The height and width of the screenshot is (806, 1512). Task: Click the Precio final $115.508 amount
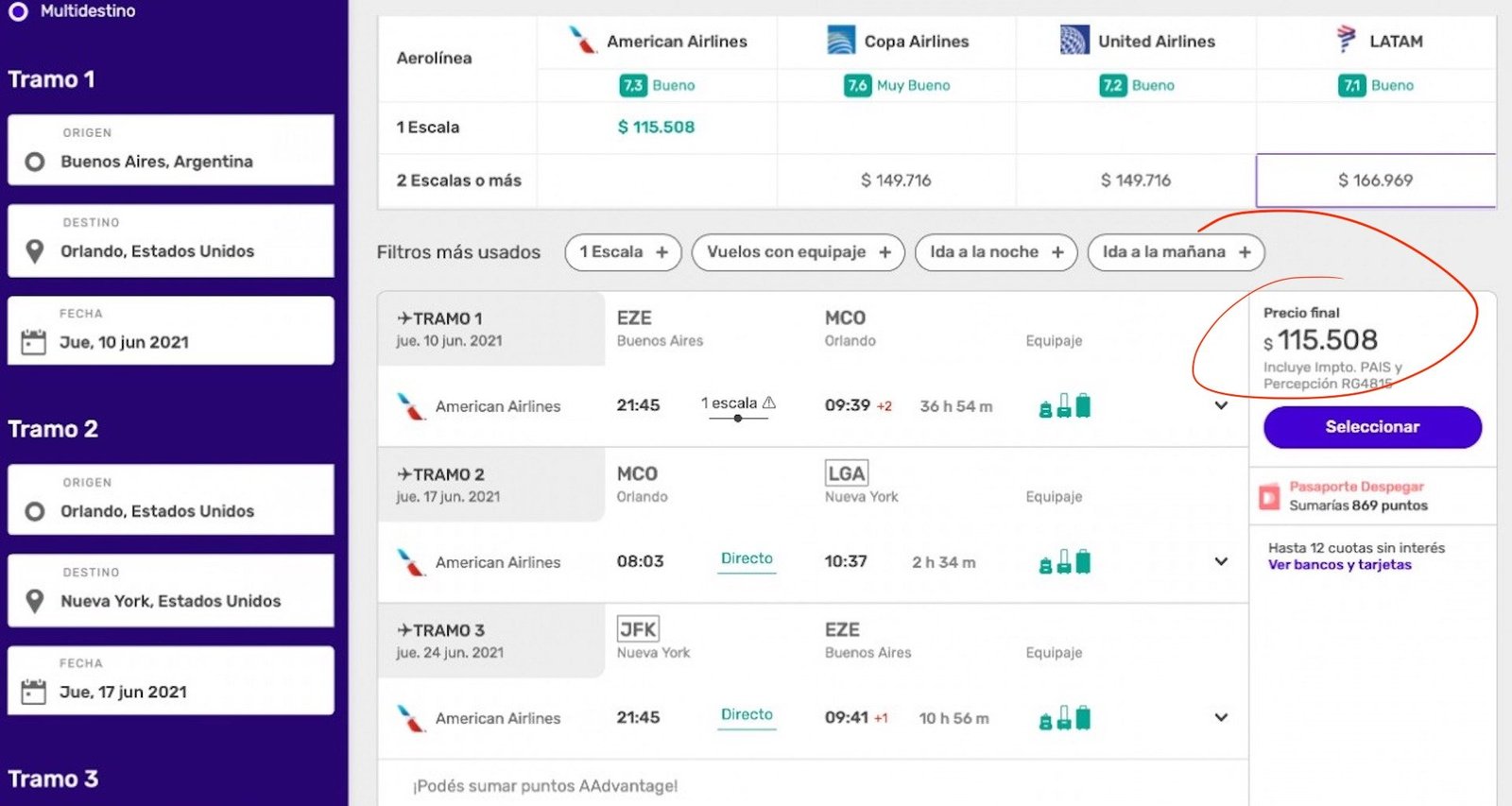pos(1320,340)
